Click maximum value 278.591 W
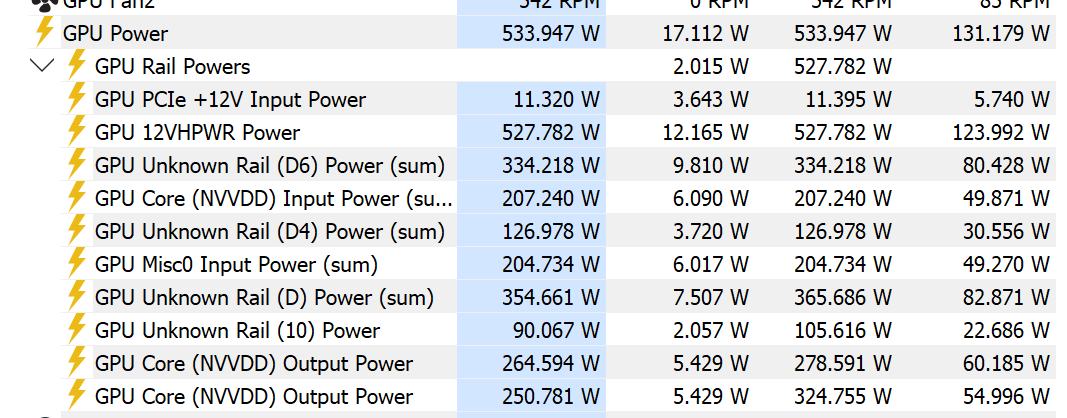This screenshot has height=418, width=1067. (842, 364)
